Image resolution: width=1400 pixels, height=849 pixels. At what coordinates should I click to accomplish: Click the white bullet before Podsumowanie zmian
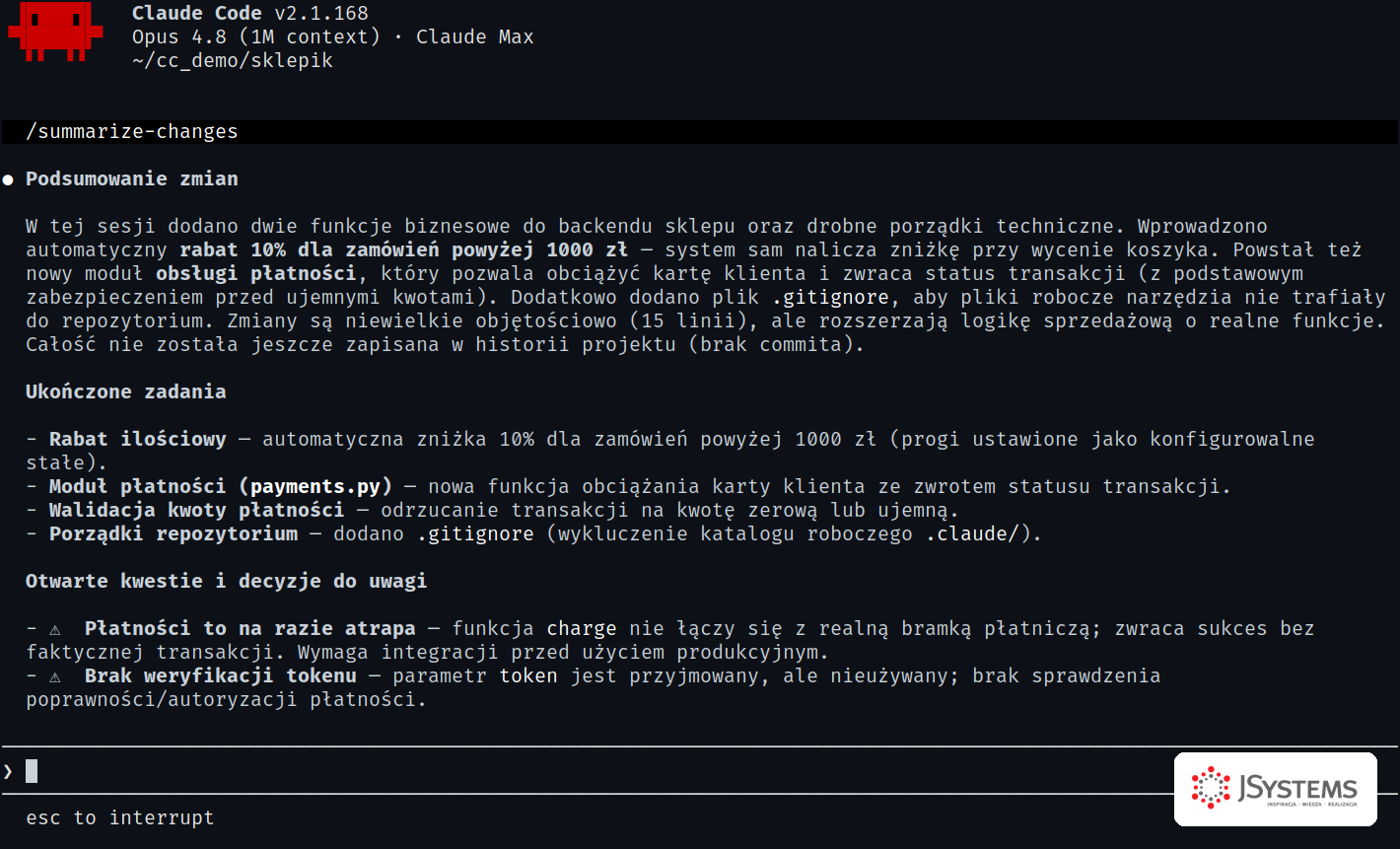(8, 180)
